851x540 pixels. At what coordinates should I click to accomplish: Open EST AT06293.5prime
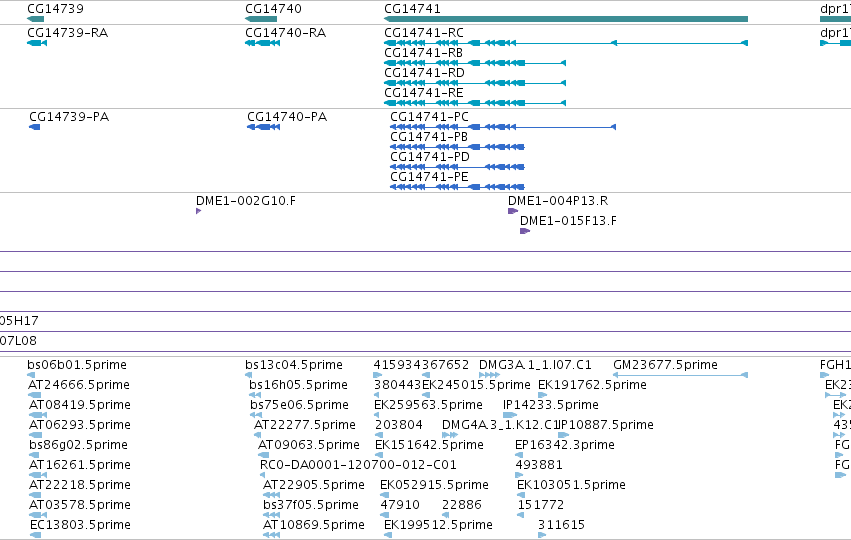coord(80,425)
